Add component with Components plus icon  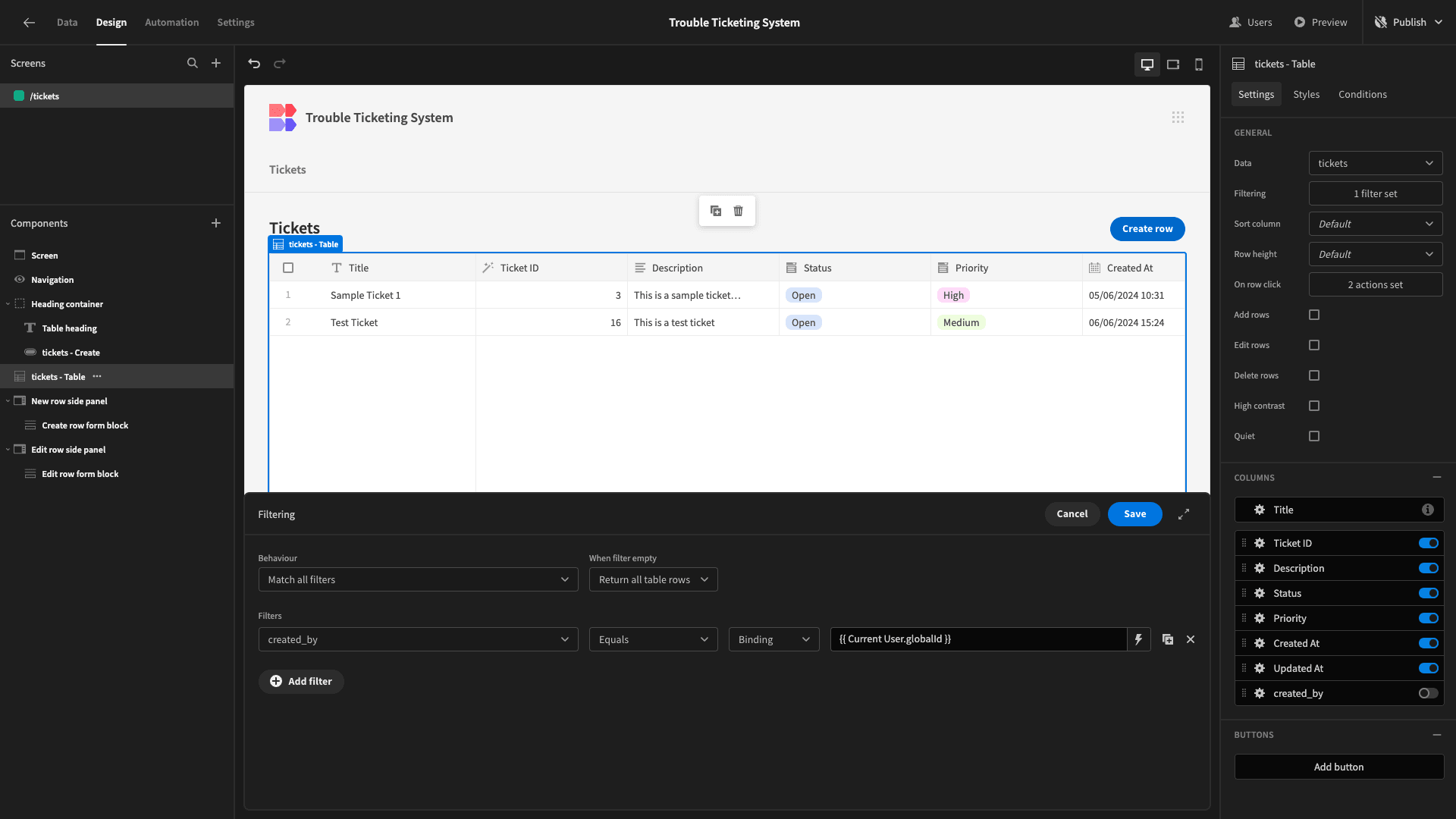click(216, 223)
